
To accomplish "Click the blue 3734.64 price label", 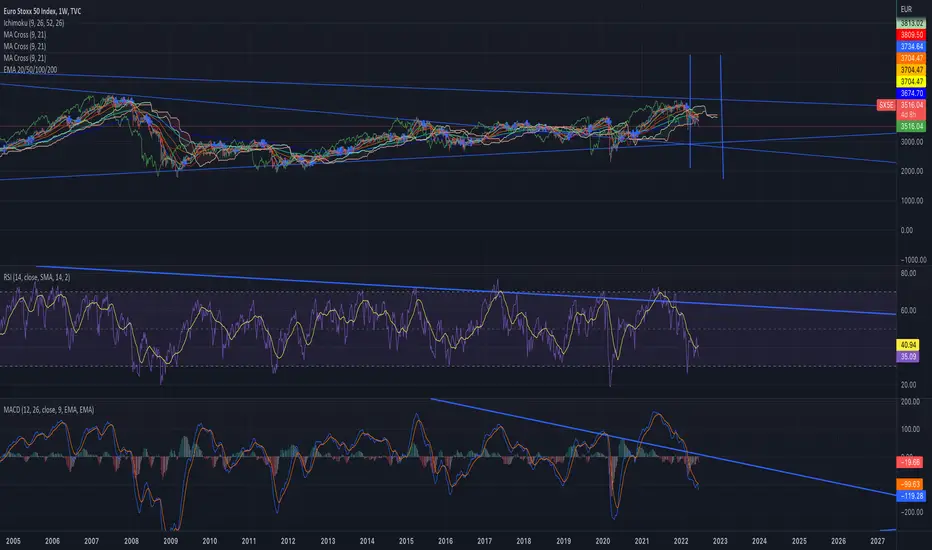I will point(911,46).
